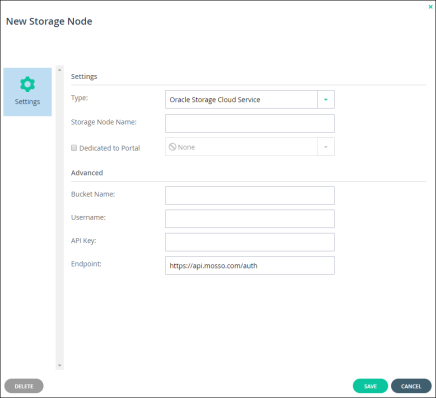Click the Dedicated to Portal label text
The width and height of the screenshot is (436, 398).
110,148
